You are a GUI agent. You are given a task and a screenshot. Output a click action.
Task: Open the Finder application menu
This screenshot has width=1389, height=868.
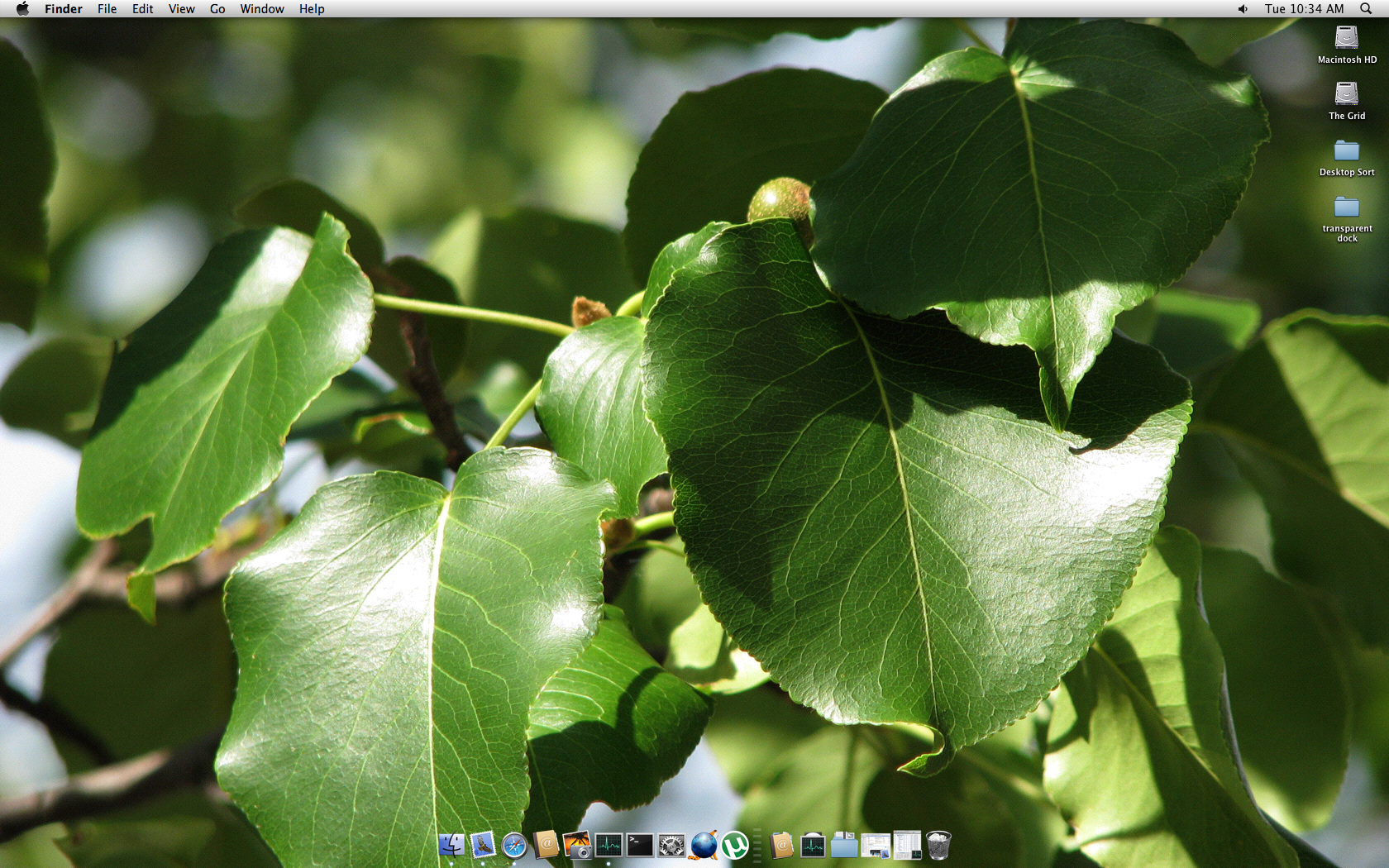[64, 8]
